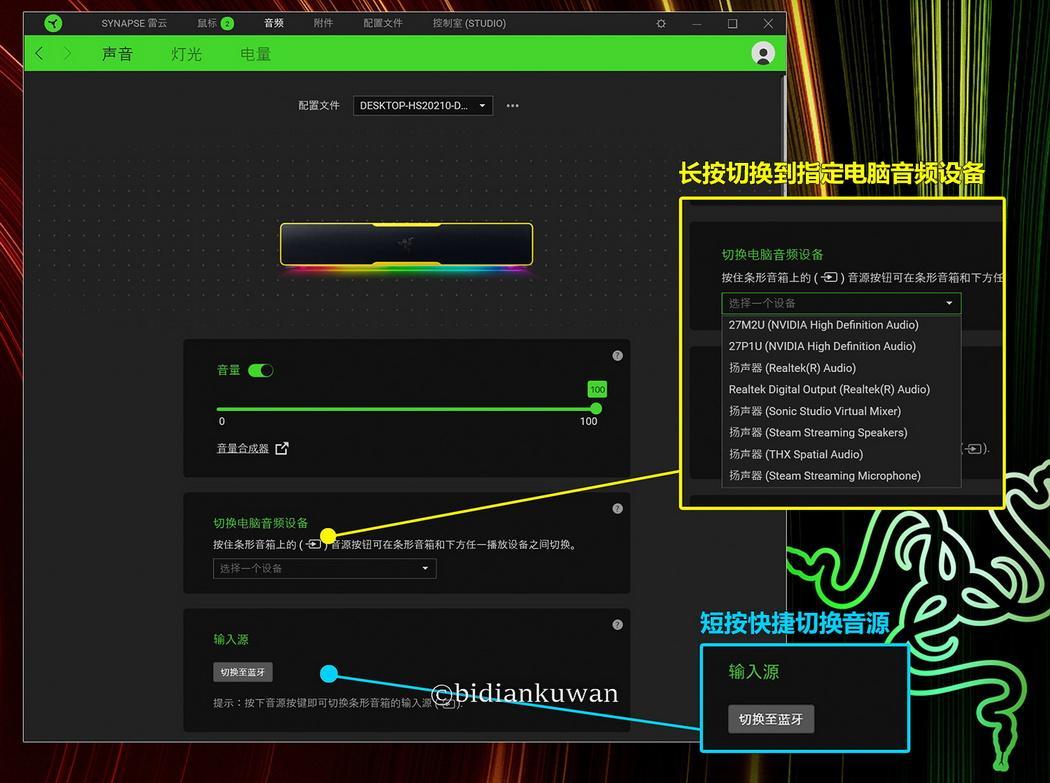Minimize the Synapse window

click(x=697, y=23)
